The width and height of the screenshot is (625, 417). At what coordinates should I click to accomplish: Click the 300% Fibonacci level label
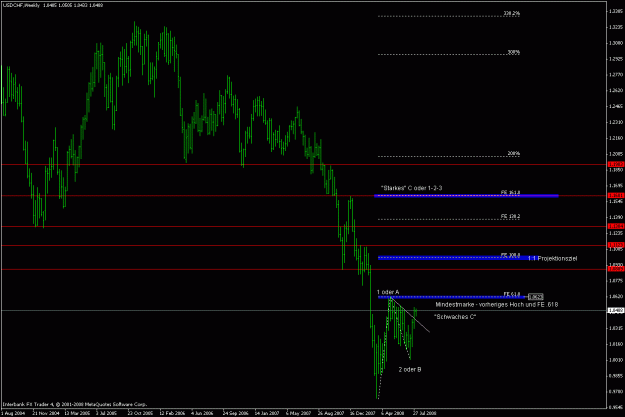point(513,52)
